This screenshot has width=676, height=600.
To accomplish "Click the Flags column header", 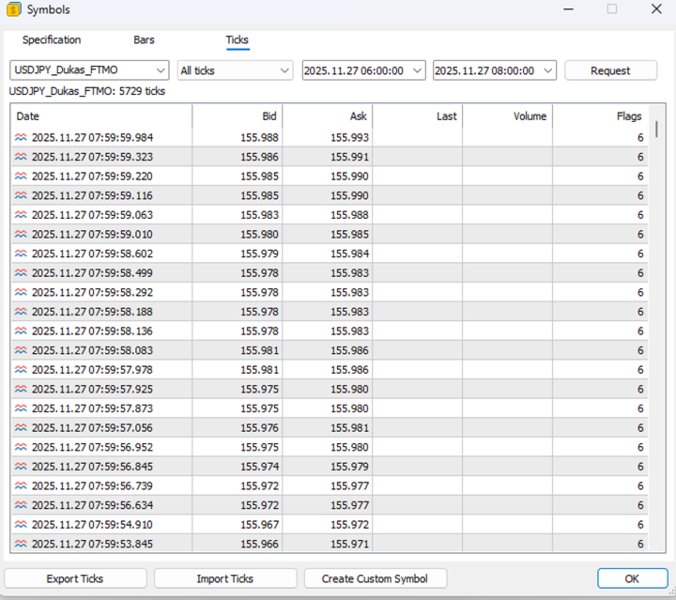I will (x=600, y=116).
